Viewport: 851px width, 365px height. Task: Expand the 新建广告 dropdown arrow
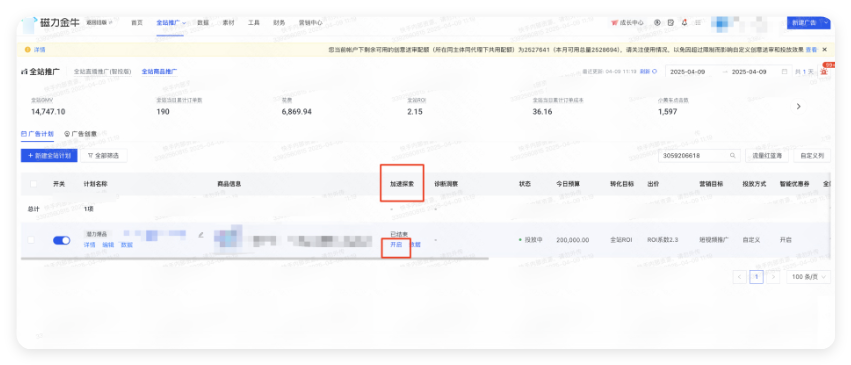[x=826, y=23]
